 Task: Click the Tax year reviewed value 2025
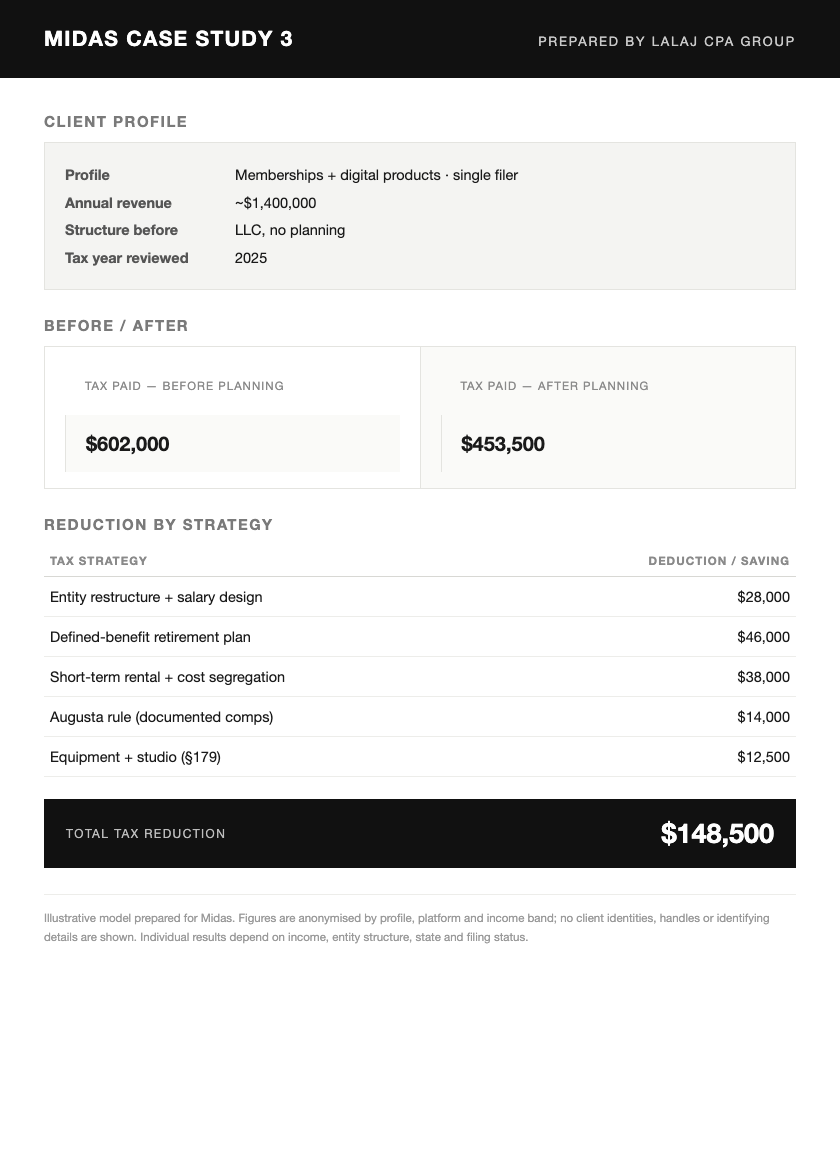pyautogui.click(x=251, y=258)
